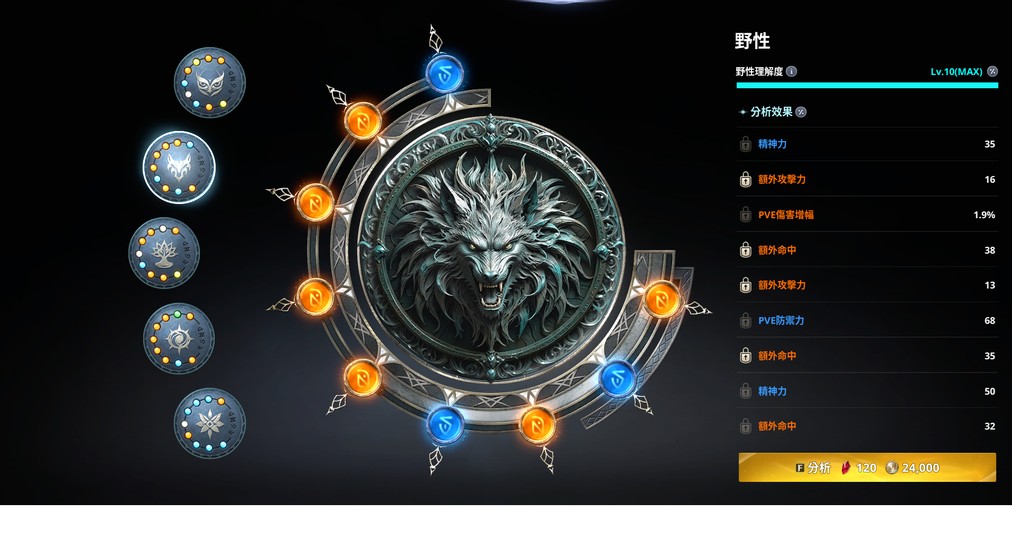Select the swirl vortex medallion

[179, 338]
